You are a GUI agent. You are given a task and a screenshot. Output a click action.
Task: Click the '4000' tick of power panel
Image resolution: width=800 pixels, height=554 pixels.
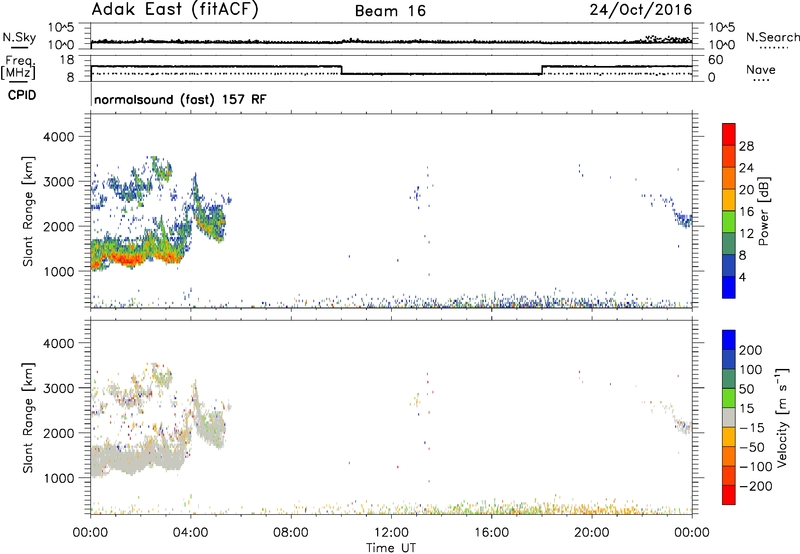click(58, 137)
